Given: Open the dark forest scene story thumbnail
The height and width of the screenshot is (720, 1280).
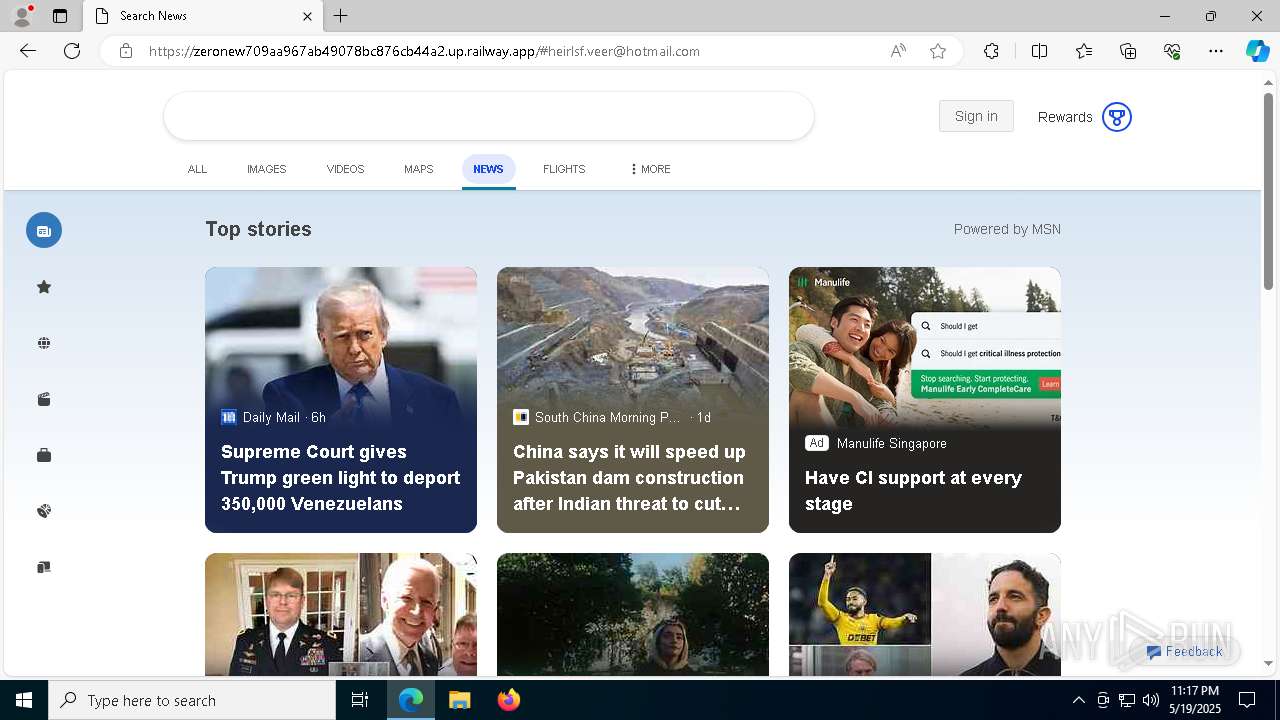Looking at the screenshot, I should click(x=633, y=615).
